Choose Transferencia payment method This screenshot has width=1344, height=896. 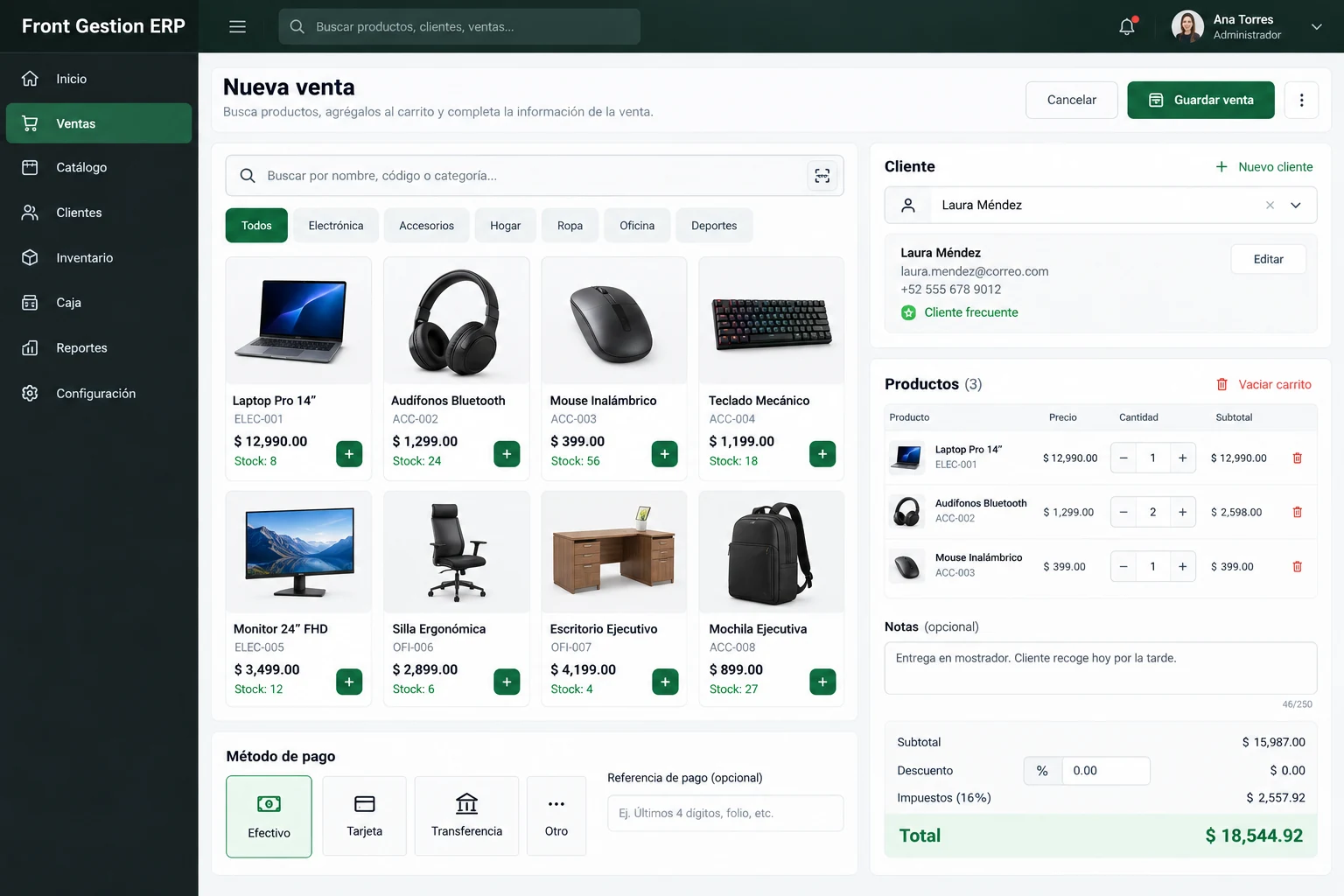coord(466,815)
